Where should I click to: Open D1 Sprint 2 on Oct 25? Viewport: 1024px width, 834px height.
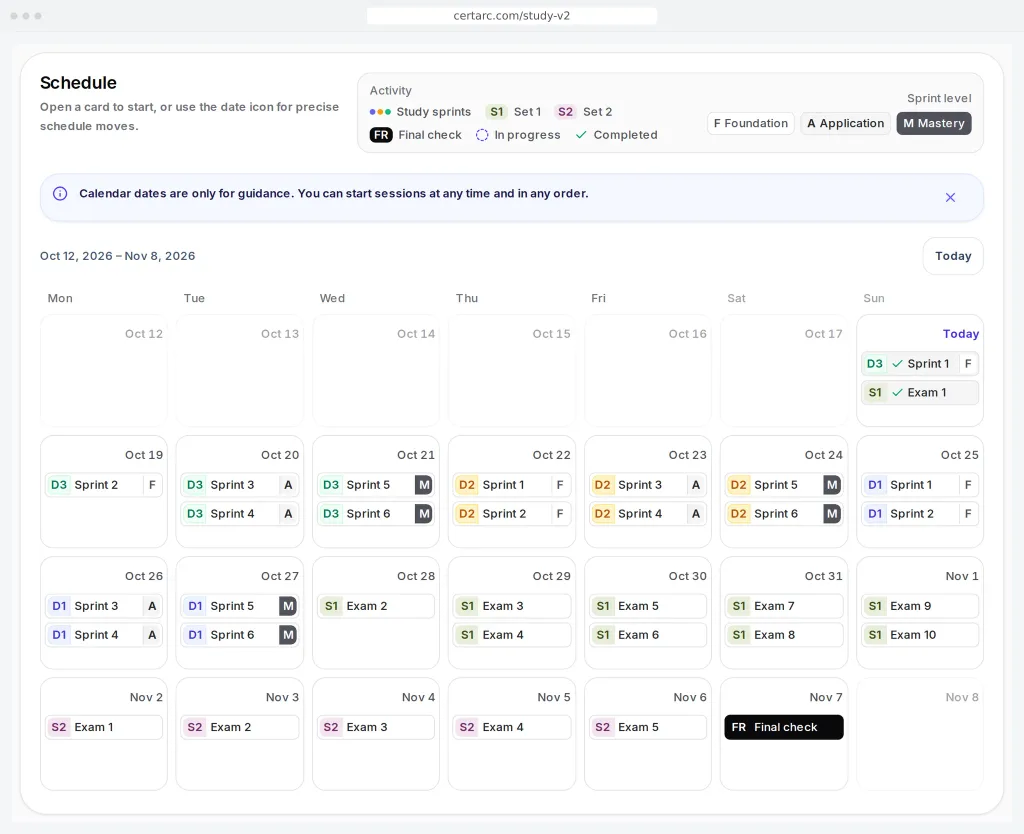[x=920, y=513]
